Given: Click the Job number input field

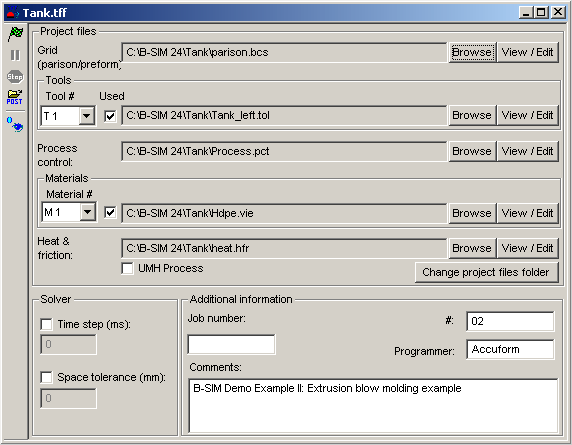Looking at the screenshot, I should pos(231,344).
